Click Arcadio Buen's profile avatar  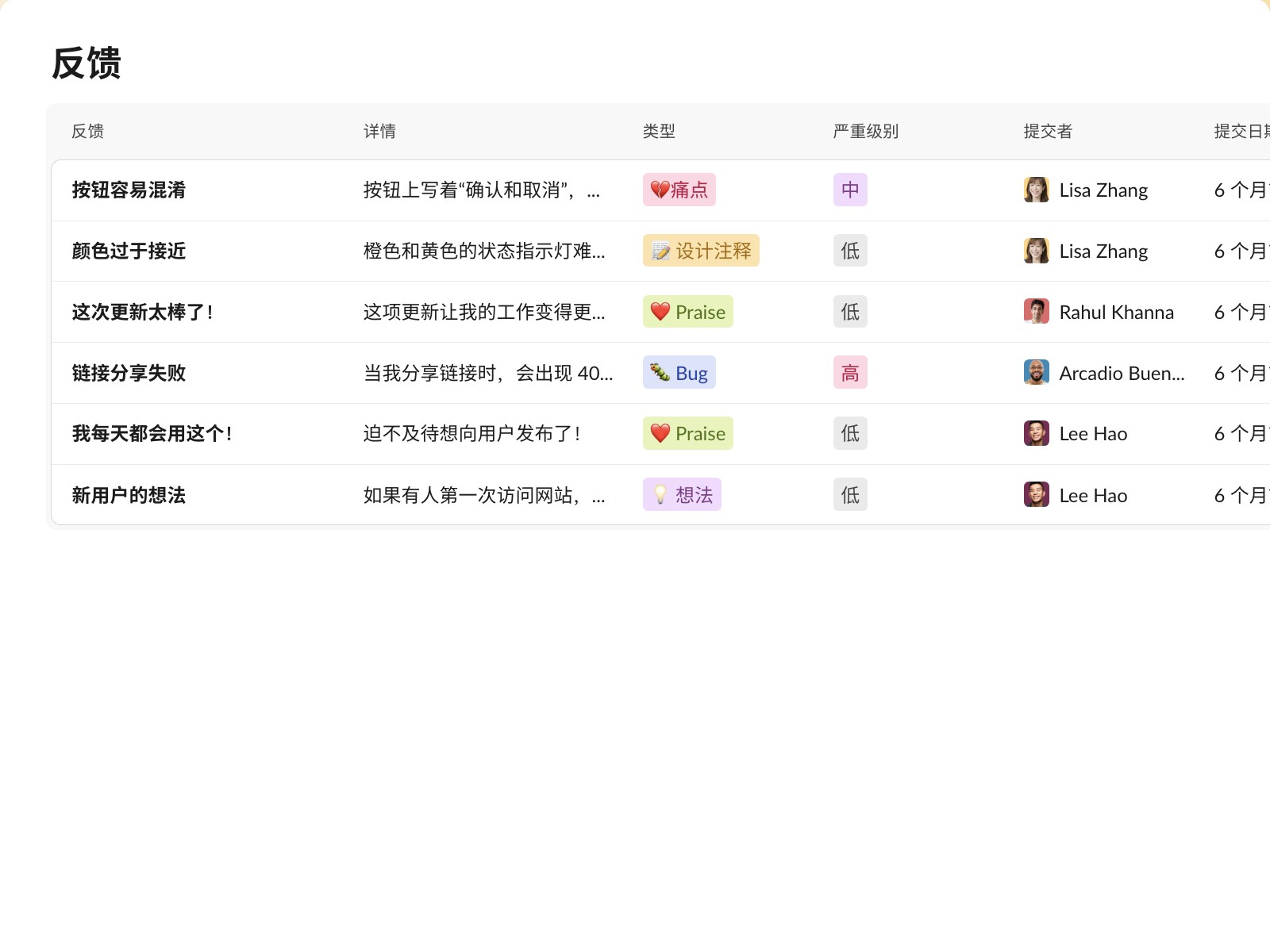point(1036,373)
